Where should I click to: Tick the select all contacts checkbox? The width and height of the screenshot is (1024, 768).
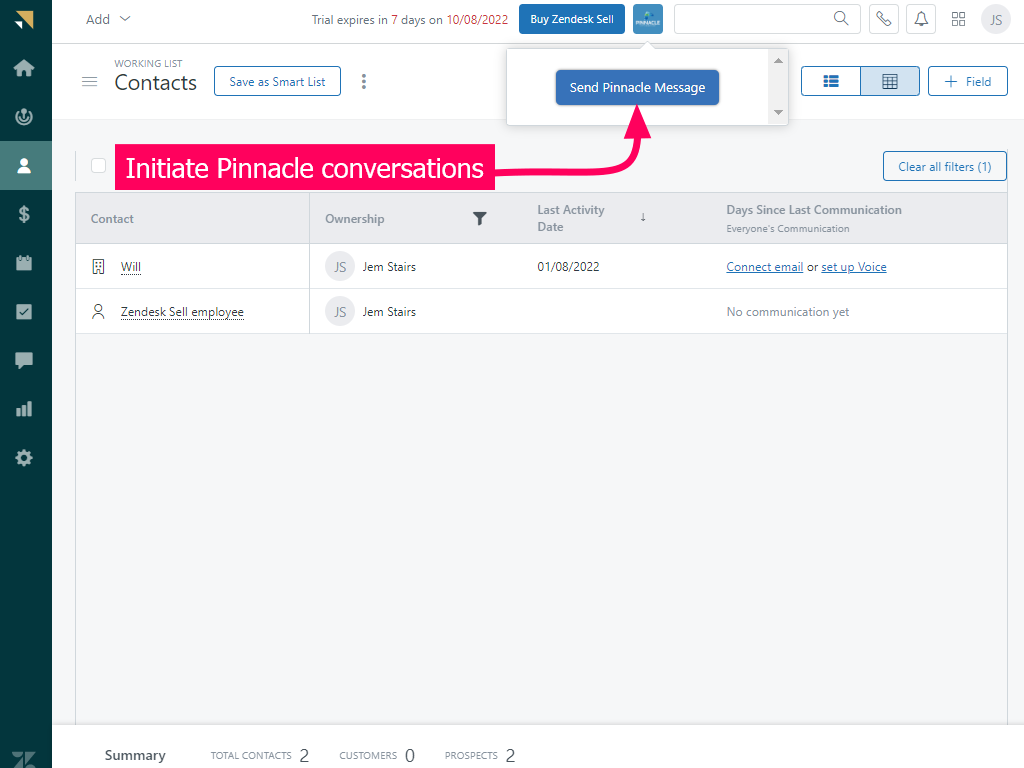tap(98, 166)
